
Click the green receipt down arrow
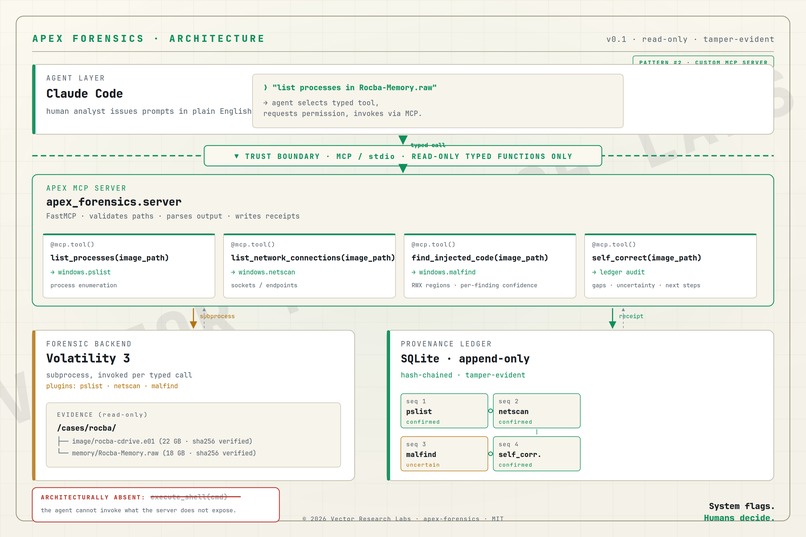612,318
